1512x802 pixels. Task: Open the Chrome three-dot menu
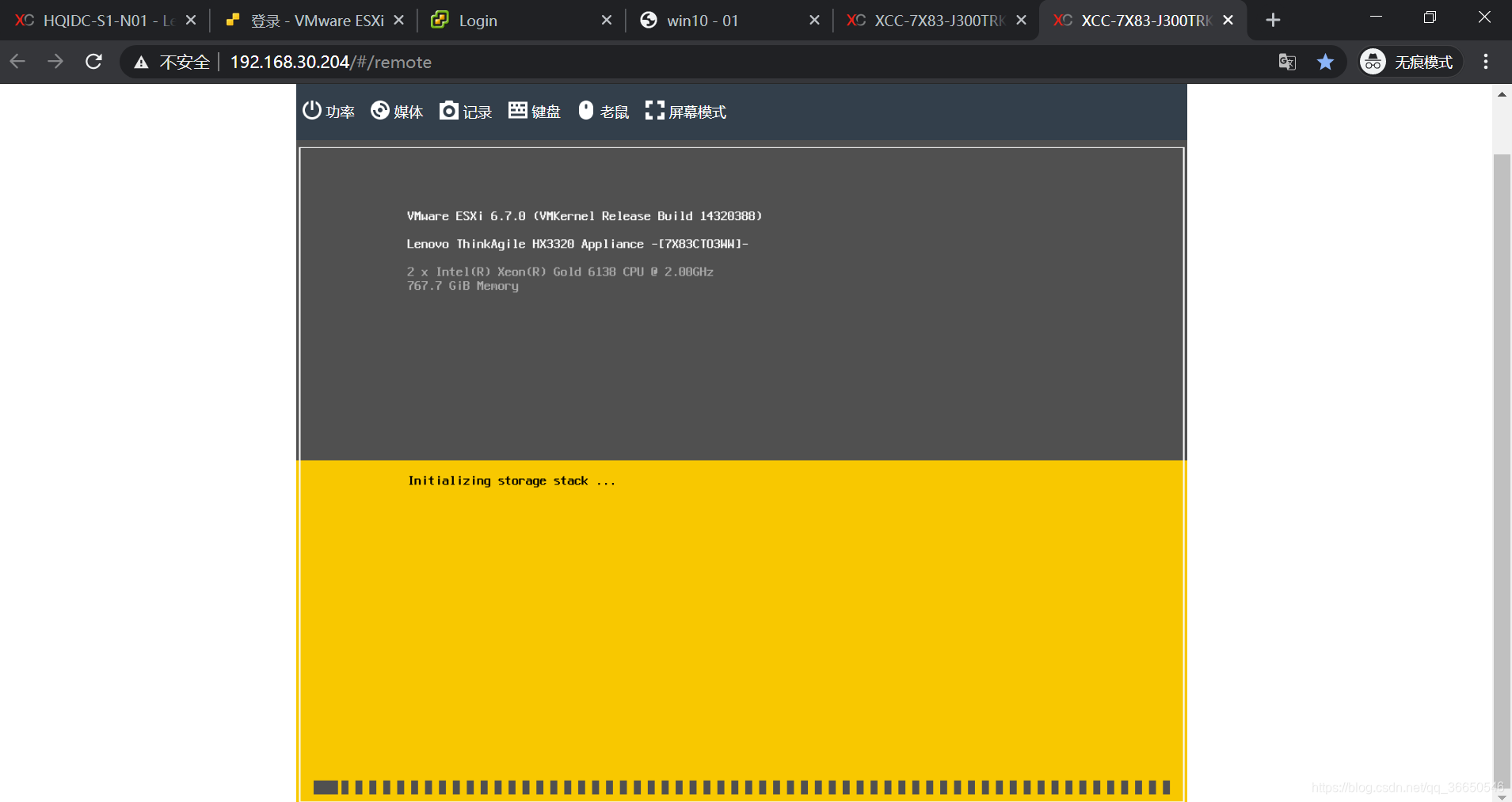pyautogui.click(x=1486, y=62)
